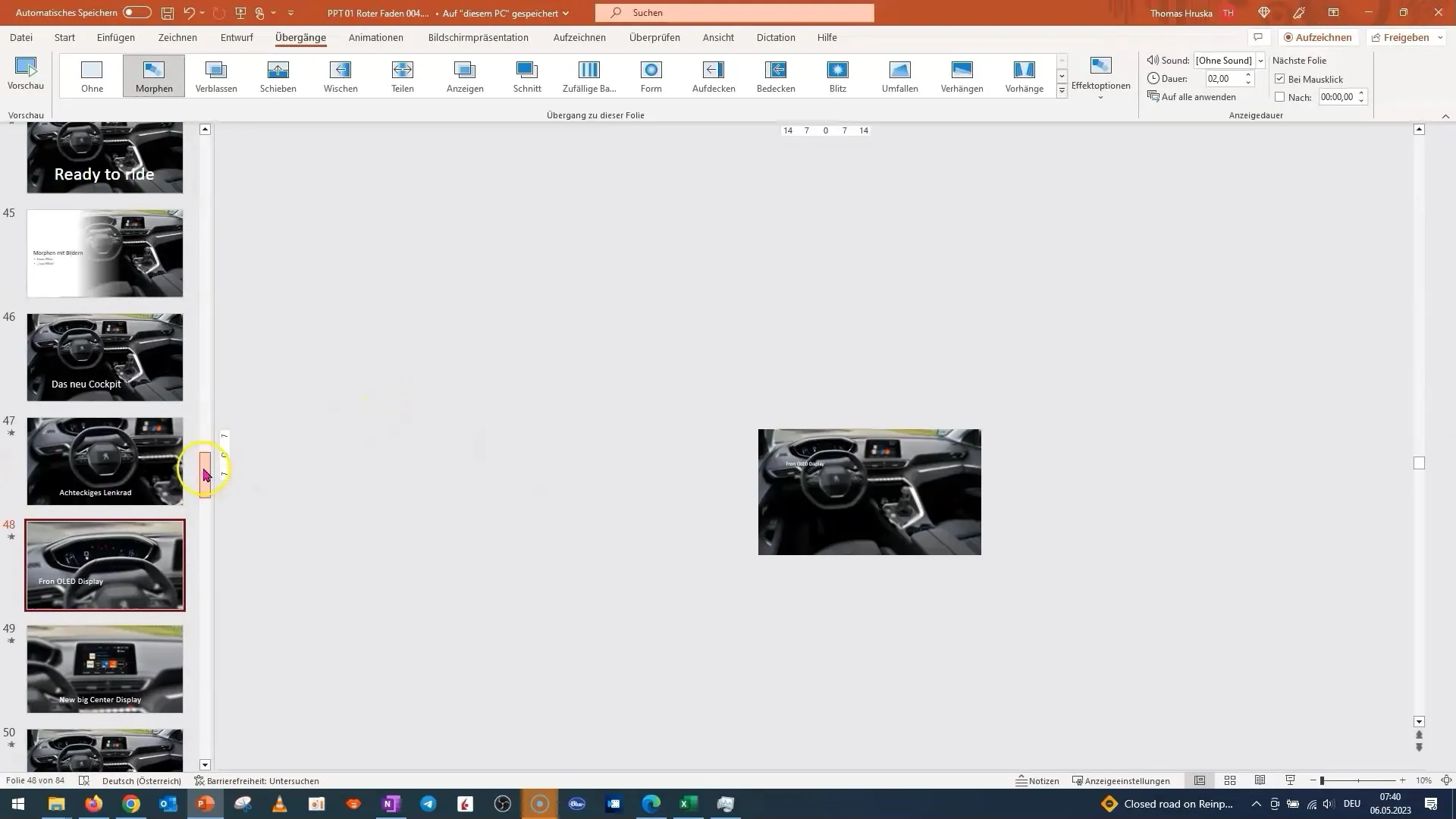Open the Animationen ribbon tab
1456x819 pixels.
[x=377, y=37]
